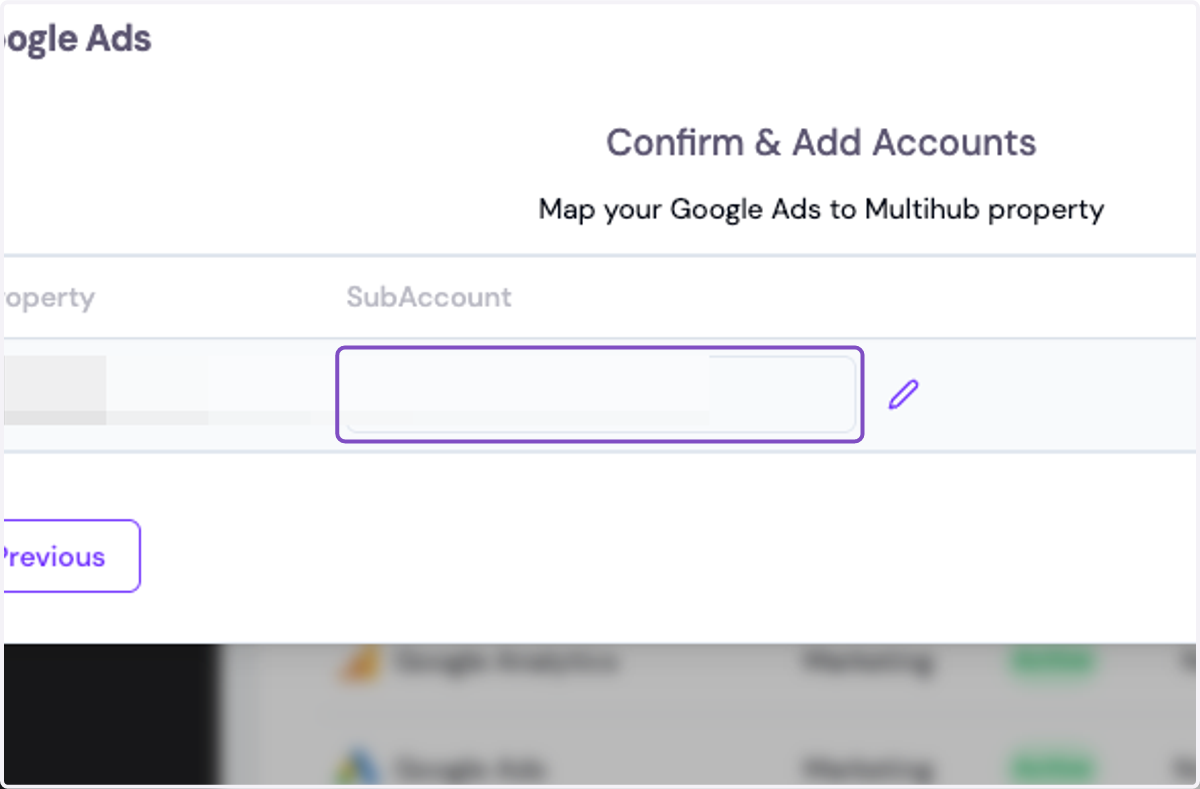The height and width of the screenshot is (789, 1200).
Task: Select the SubAccount column header
Action: (x=428, y=297)
